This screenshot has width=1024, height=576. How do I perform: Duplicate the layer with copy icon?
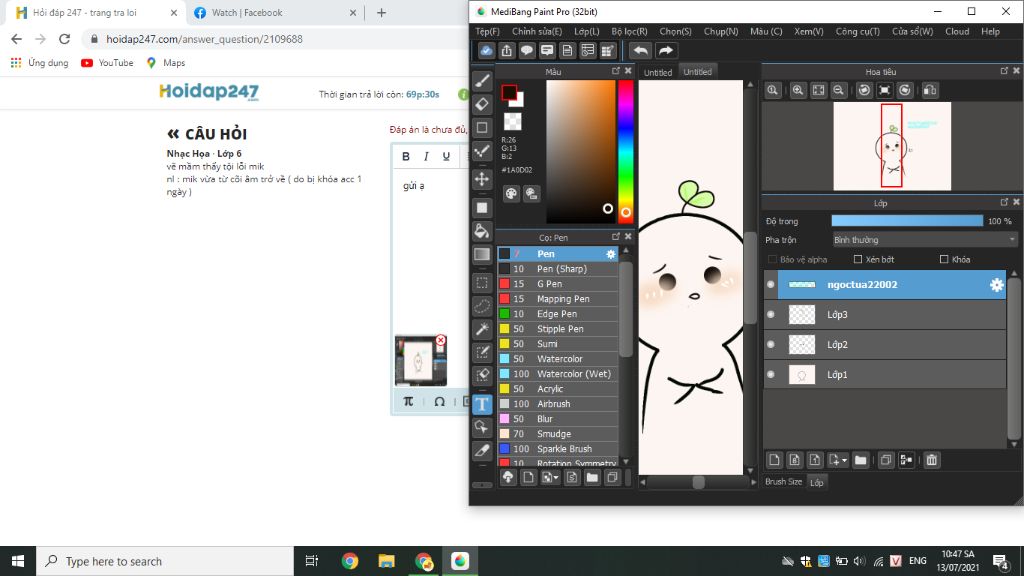click(886, 460)
